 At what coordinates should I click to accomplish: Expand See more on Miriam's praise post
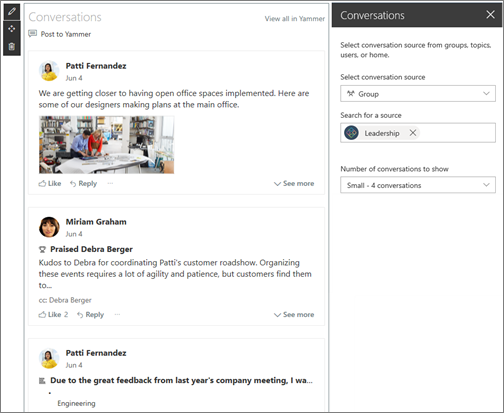click(x=294, y=315)
